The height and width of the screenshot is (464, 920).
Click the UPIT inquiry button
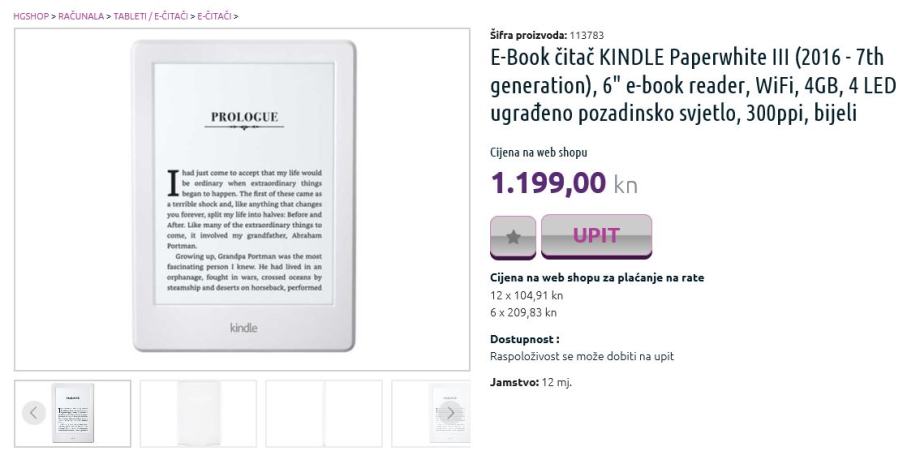click(x=596, y=236)
